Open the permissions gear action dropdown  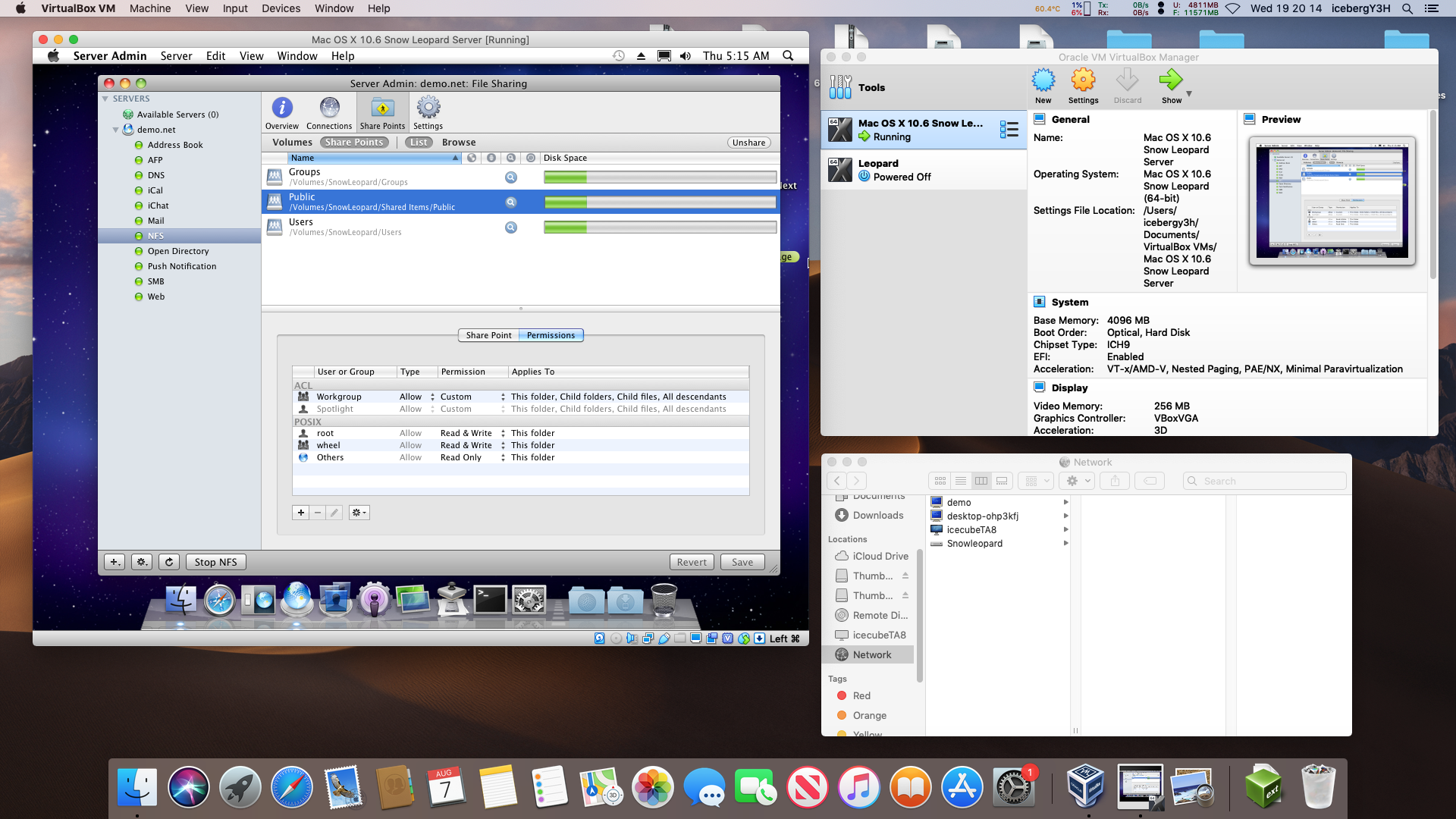coord(359,513)
